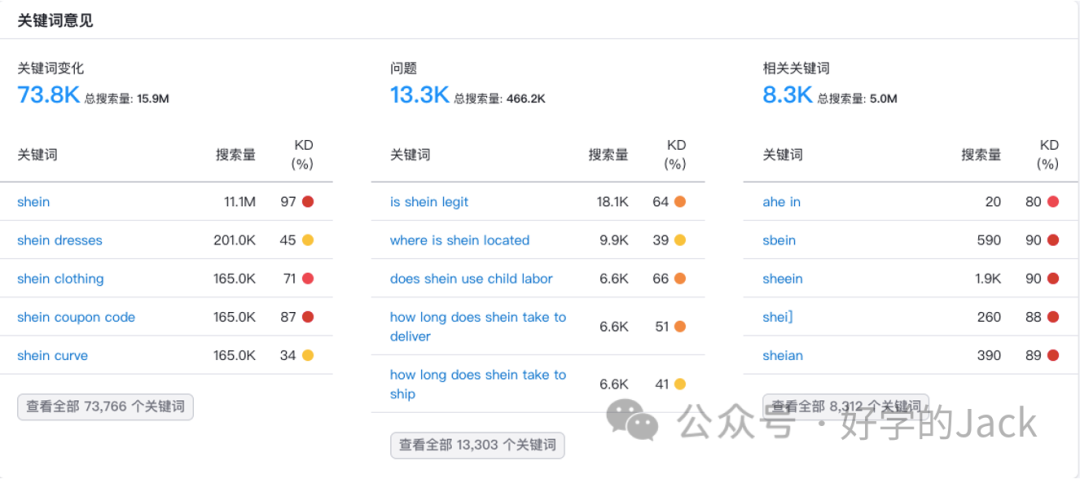This screenshot has height=479, width=1080.
Task: Open the 'shein' keyword link
Action: 33,202
